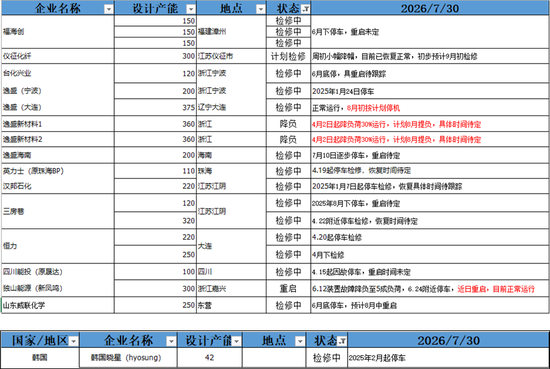Select the 重启 status cell for 独山能源
The image size is (550, 369).
pos(288,289)
